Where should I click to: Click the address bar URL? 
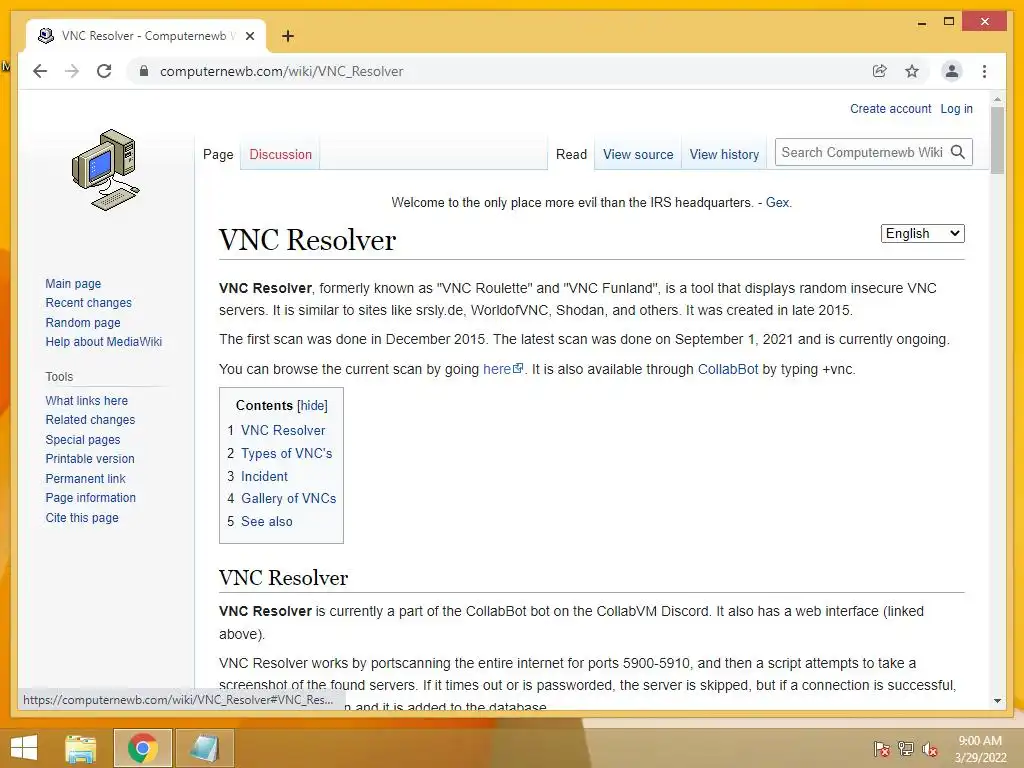point(281,71)
